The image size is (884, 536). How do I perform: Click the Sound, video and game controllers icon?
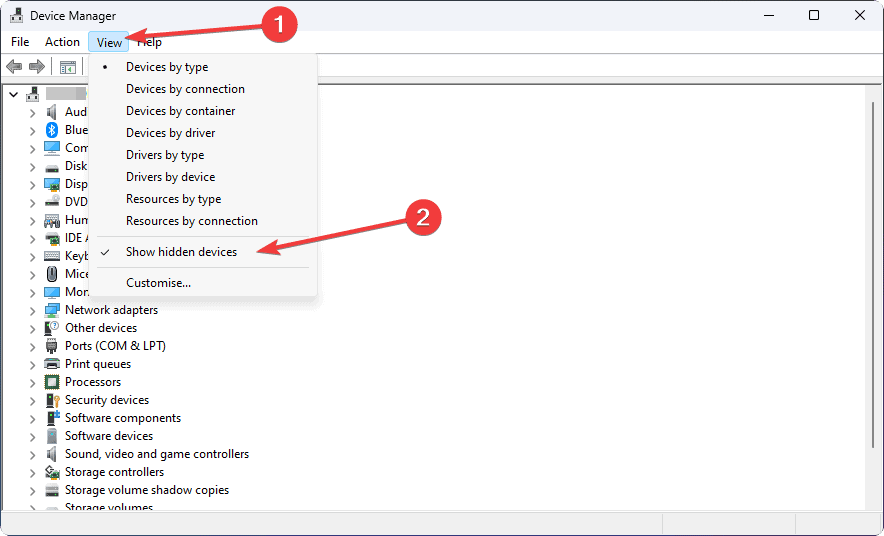pos(52,454)
